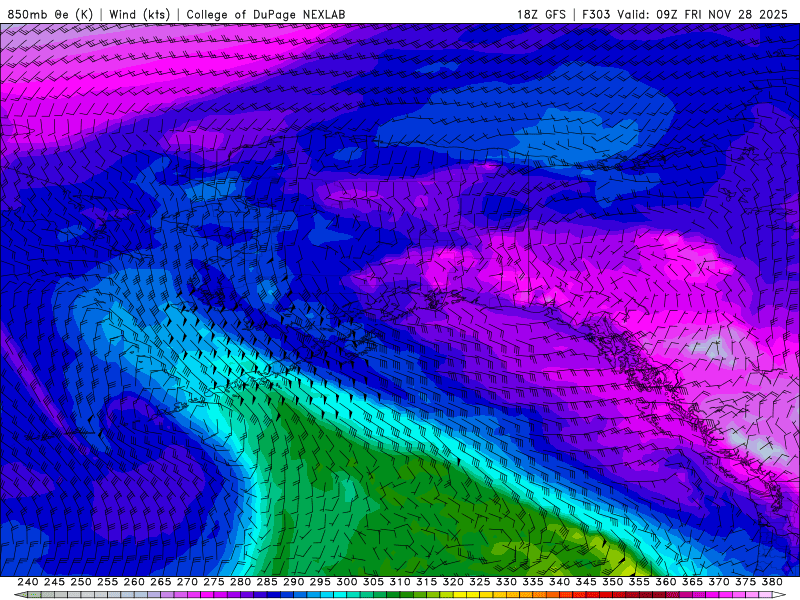Click the 305 value on color scale
The width and height of the screenshot is (800, 600).
click(373, 582)
